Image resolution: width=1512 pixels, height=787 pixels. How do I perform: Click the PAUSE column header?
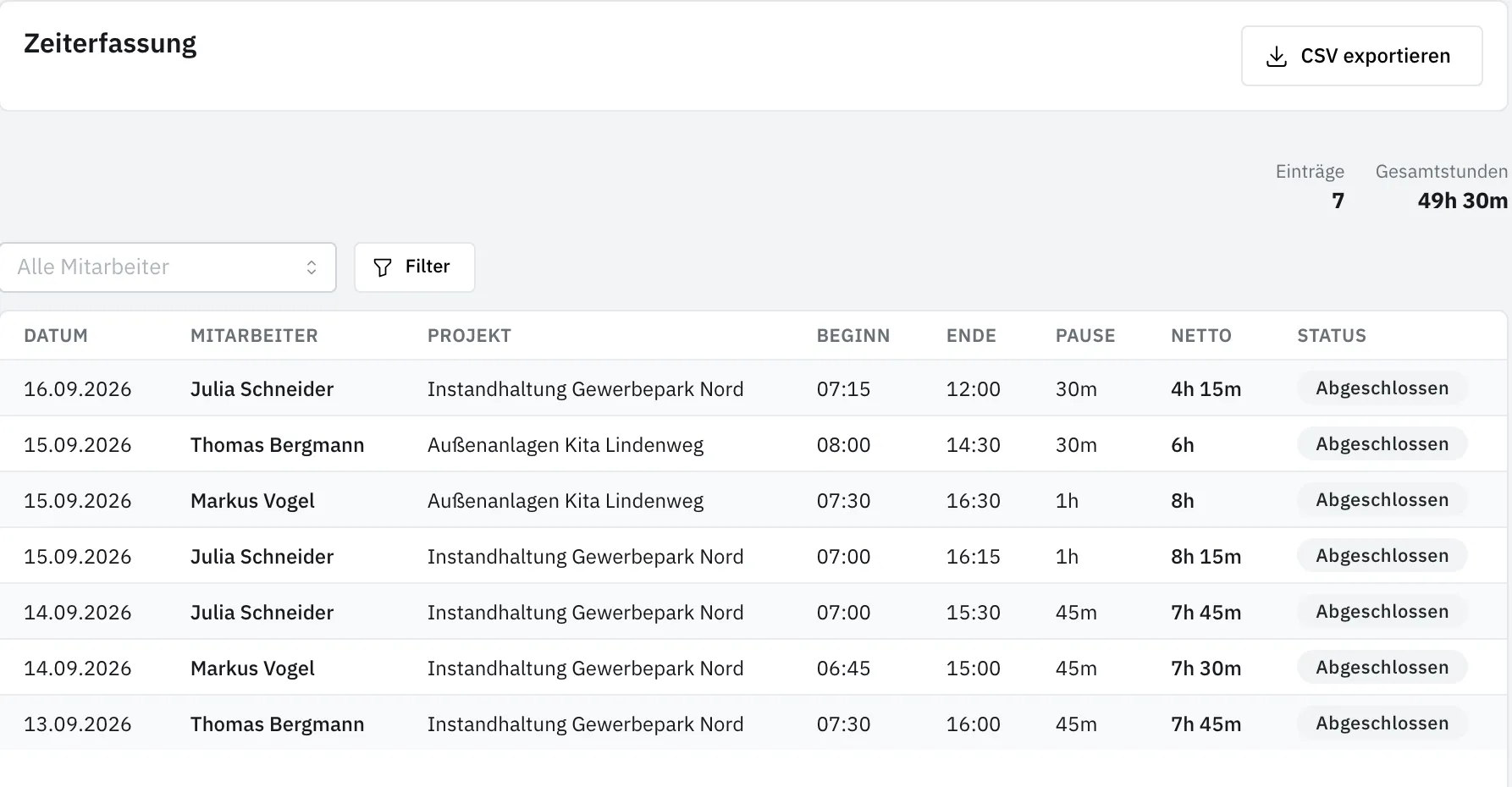[x=1085, y=336]
